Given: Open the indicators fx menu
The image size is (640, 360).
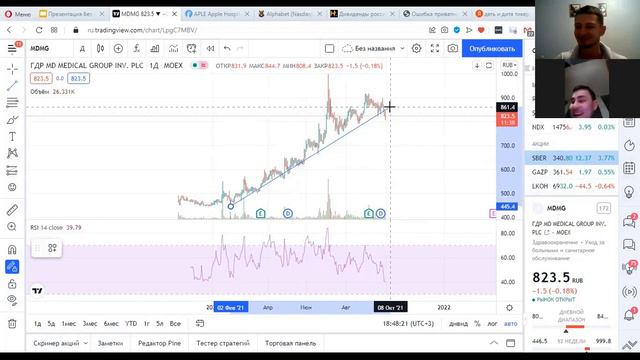Looking at the screenshot, I should 137,49.
